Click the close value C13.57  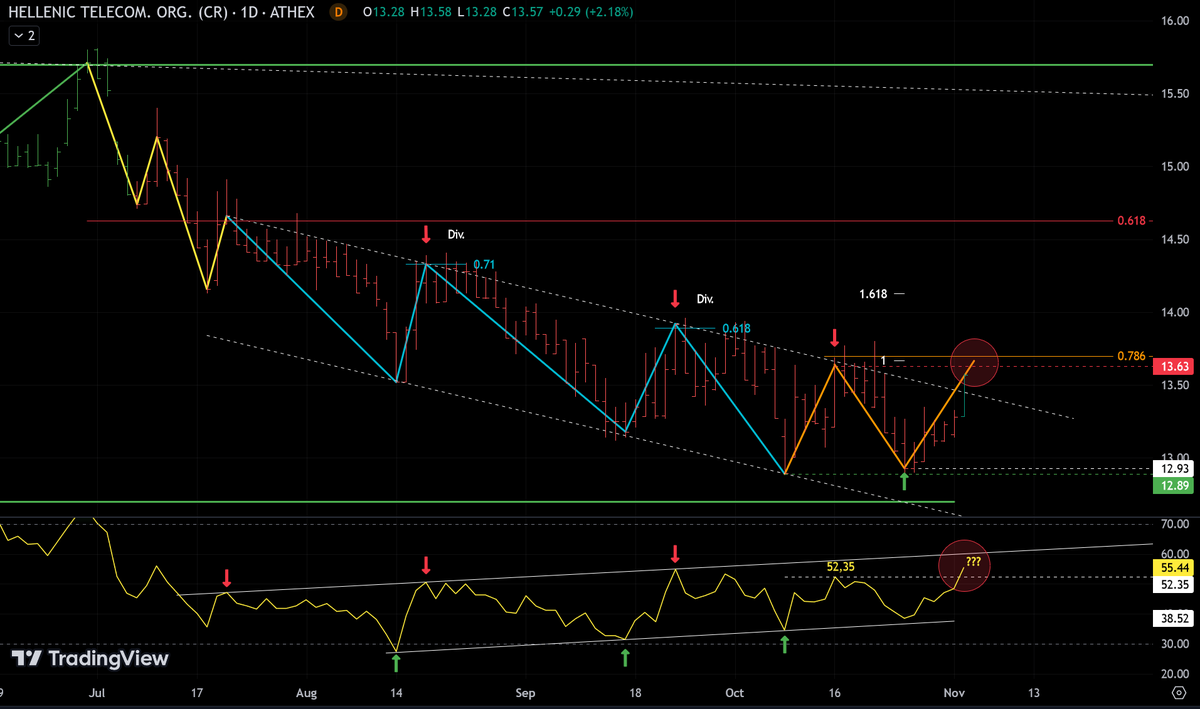(521, 12)
